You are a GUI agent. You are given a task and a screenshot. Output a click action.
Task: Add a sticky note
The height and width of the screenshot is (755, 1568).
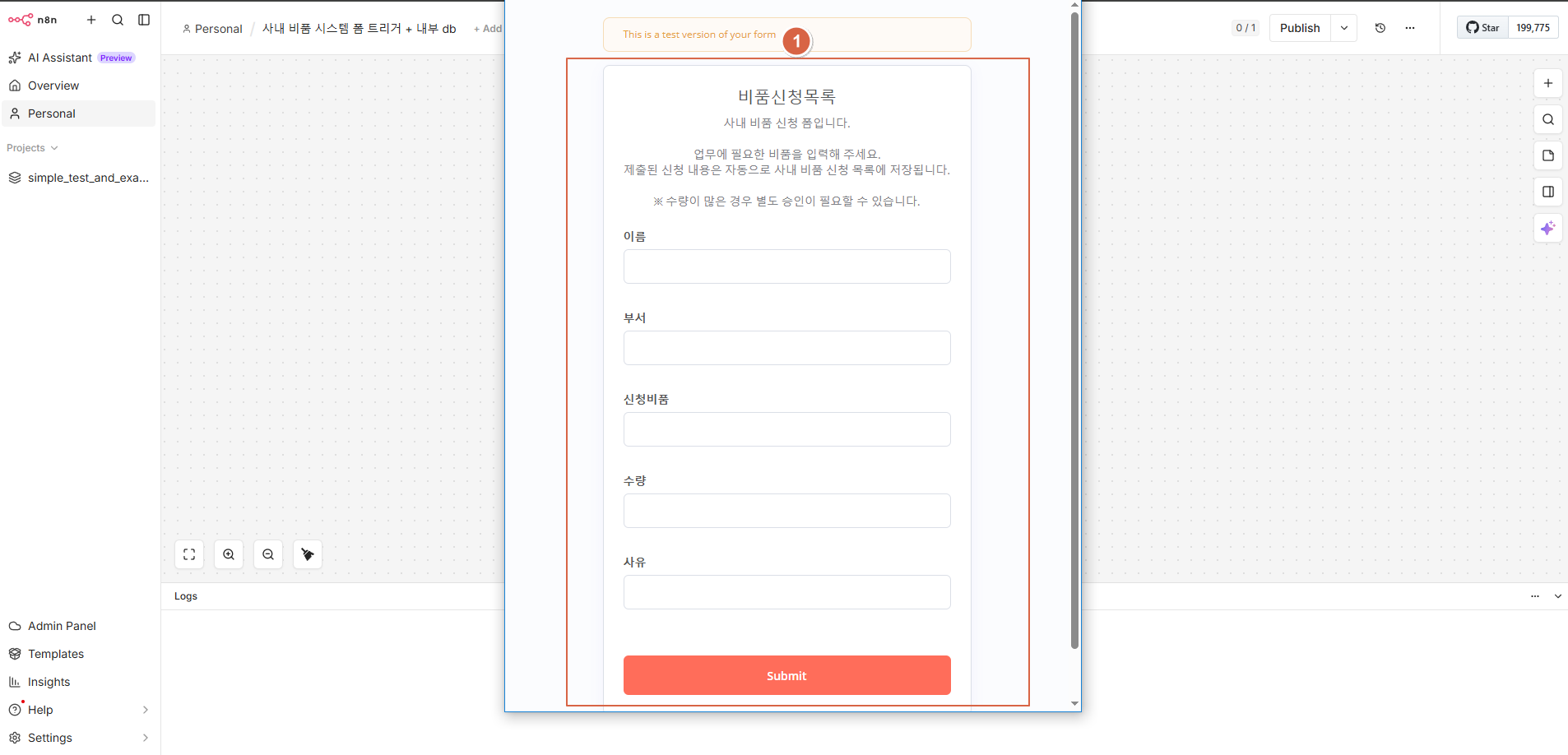[x=1548, y=155]
